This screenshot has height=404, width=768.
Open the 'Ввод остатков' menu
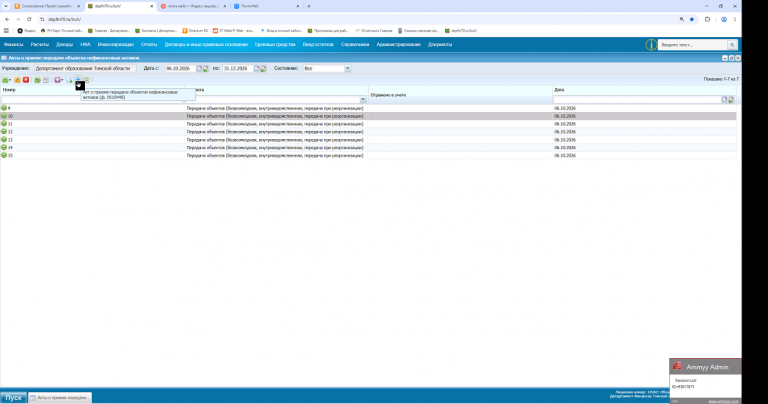(x=318, y=45)
